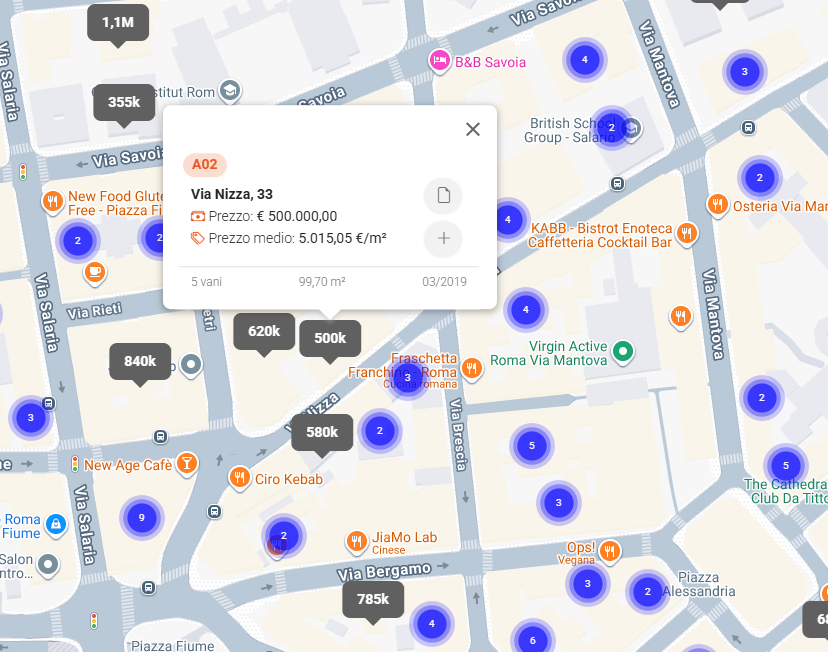The height and width of the screenshot is (652, 828).
Task: Select the 1,1M price marker
Action: click(118, 21)
